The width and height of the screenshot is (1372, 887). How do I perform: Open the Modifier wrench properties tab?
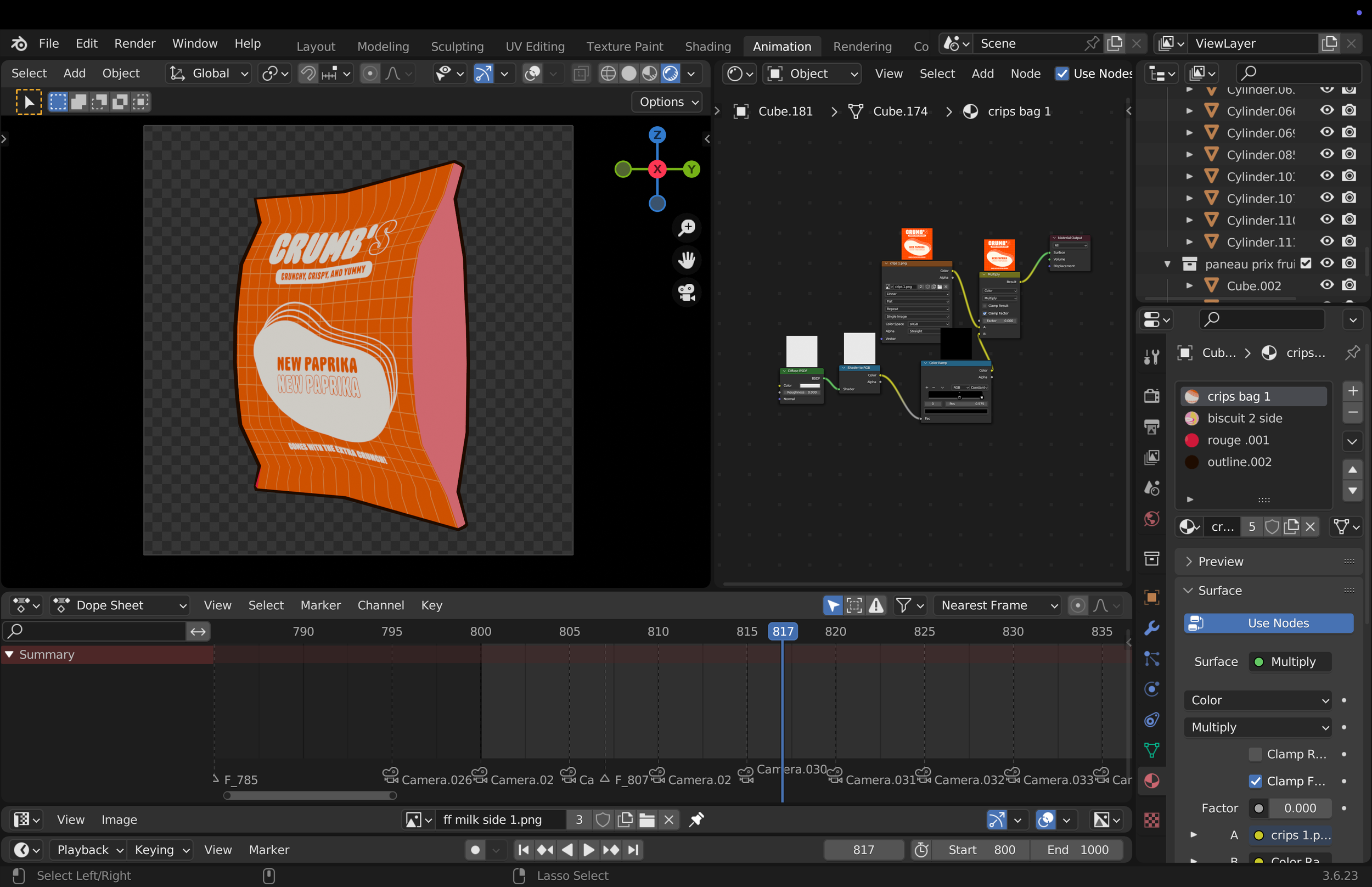click(x=1151, y=628)
